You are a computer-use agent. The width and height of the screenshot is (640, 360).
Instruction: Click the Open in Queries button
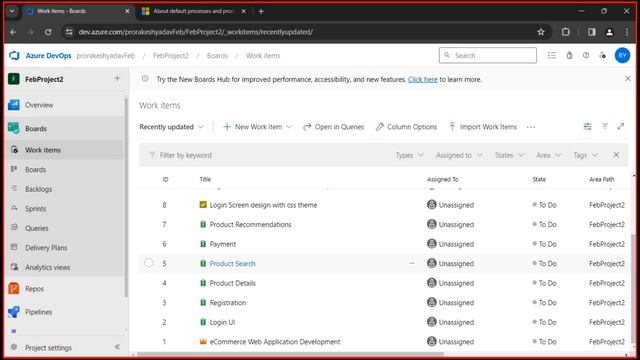(x=333, y=127)
